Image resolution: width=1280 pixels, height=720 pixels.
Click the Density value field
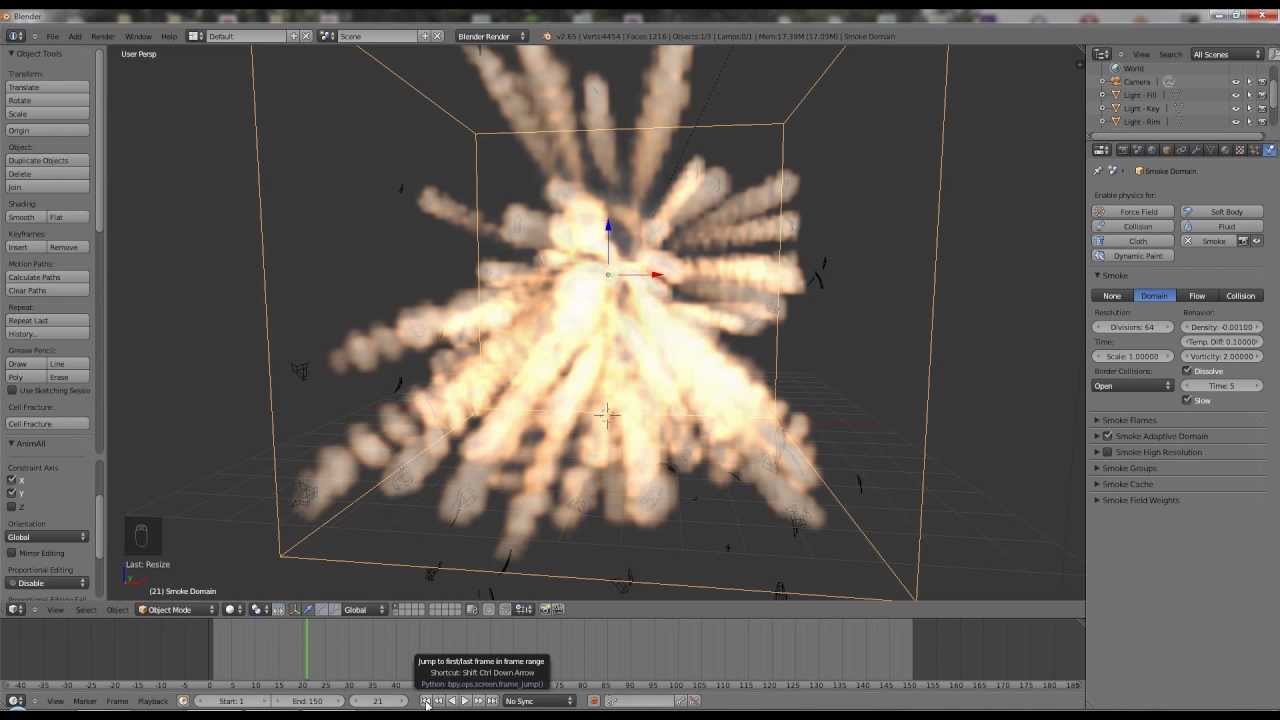click(x=1222, y=327)
